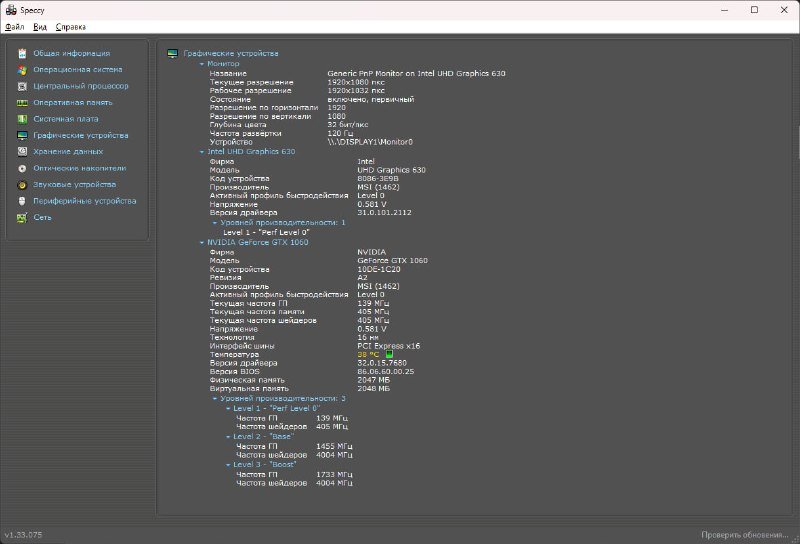The width and height of the screenshot is (800, 544).
Task: Click the NVIDIA driver version 32.0.15.7680
Action: tap(382, 363)
